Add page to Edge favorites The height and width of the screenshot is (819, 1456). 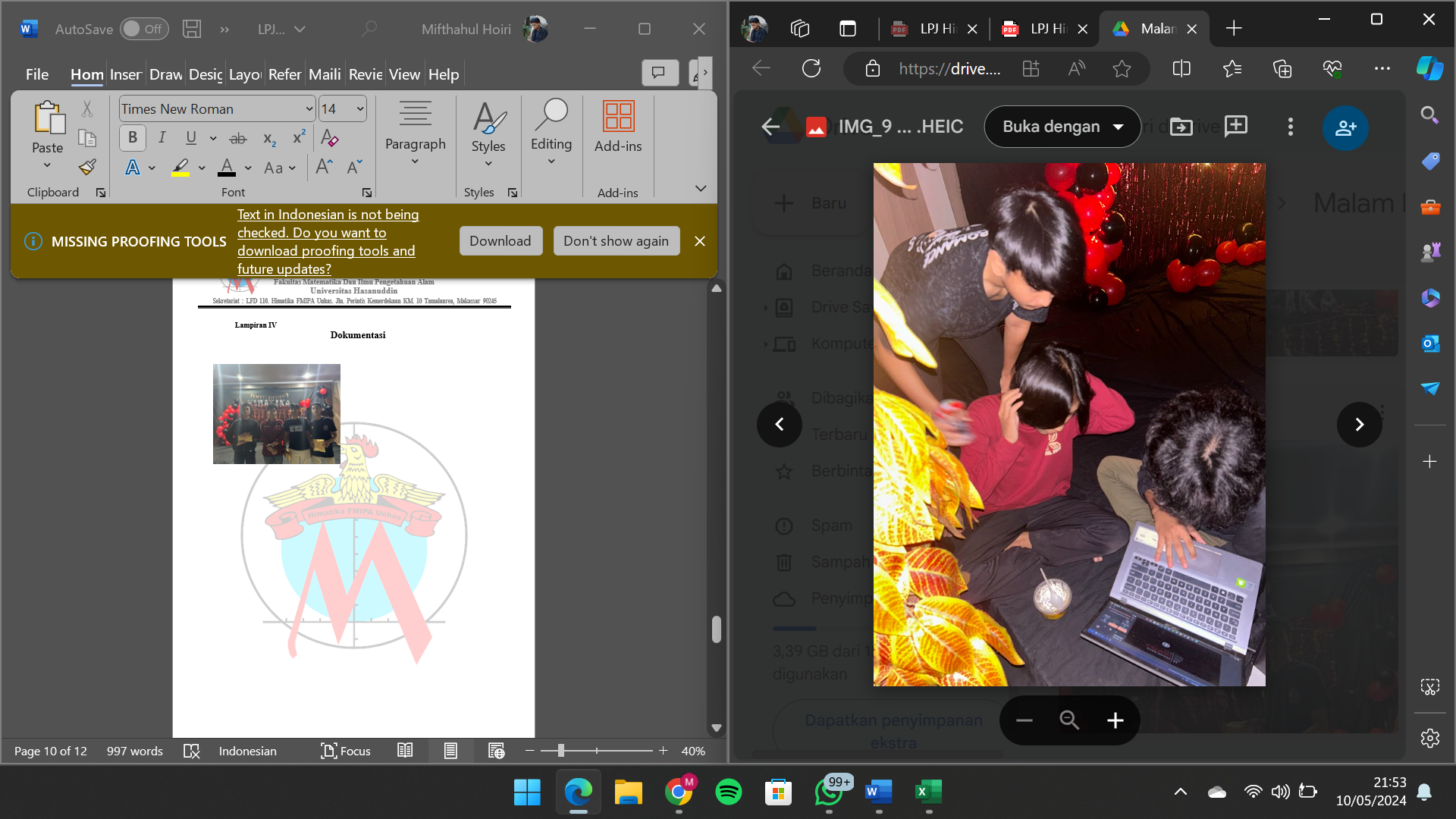[x=1122, y=69]
